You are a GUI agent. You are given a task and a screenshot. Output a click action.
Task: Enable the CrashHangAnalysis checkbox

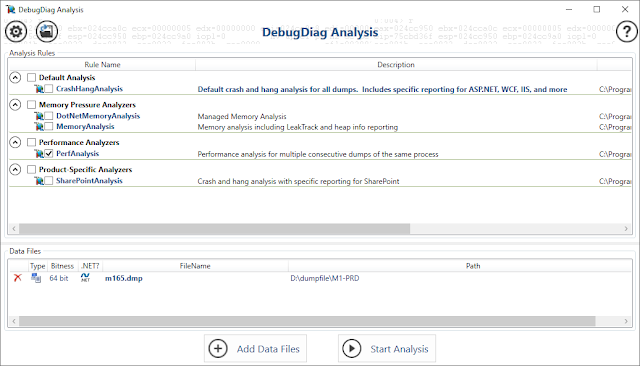(x=49, y=89)
